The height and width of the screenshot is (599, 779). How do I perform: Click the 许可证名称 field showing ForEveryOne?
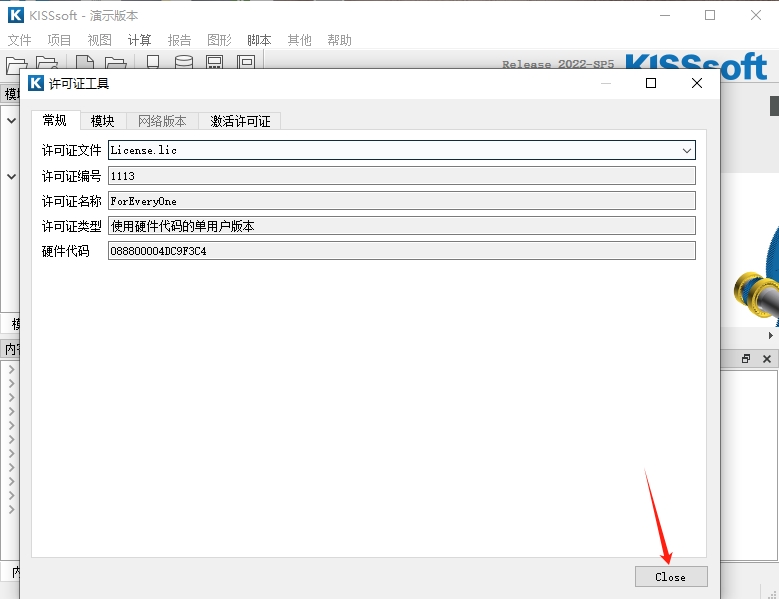[x=401, y=201]
